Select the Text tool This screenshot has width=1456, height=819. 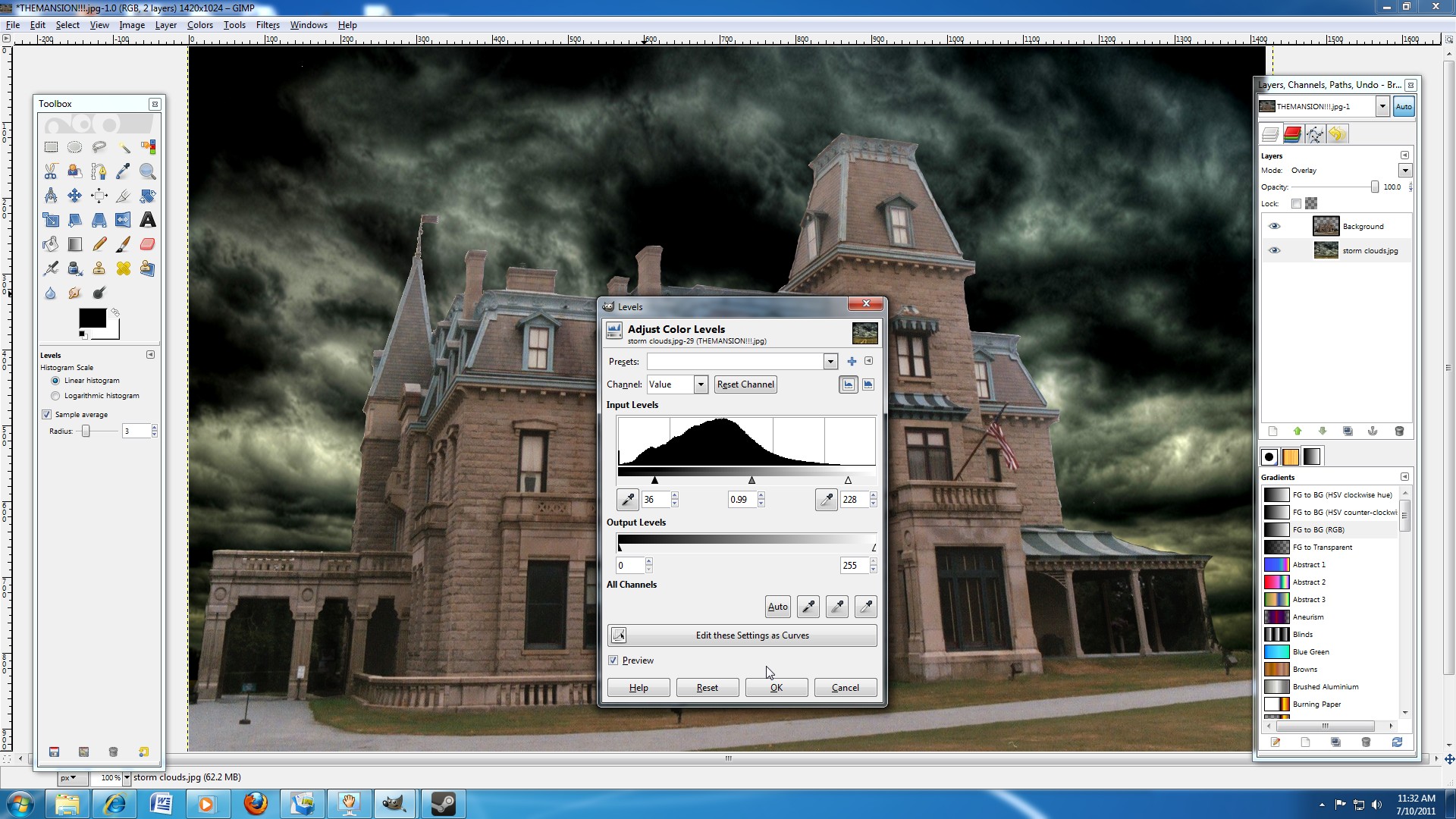click(x=148, y=220)
